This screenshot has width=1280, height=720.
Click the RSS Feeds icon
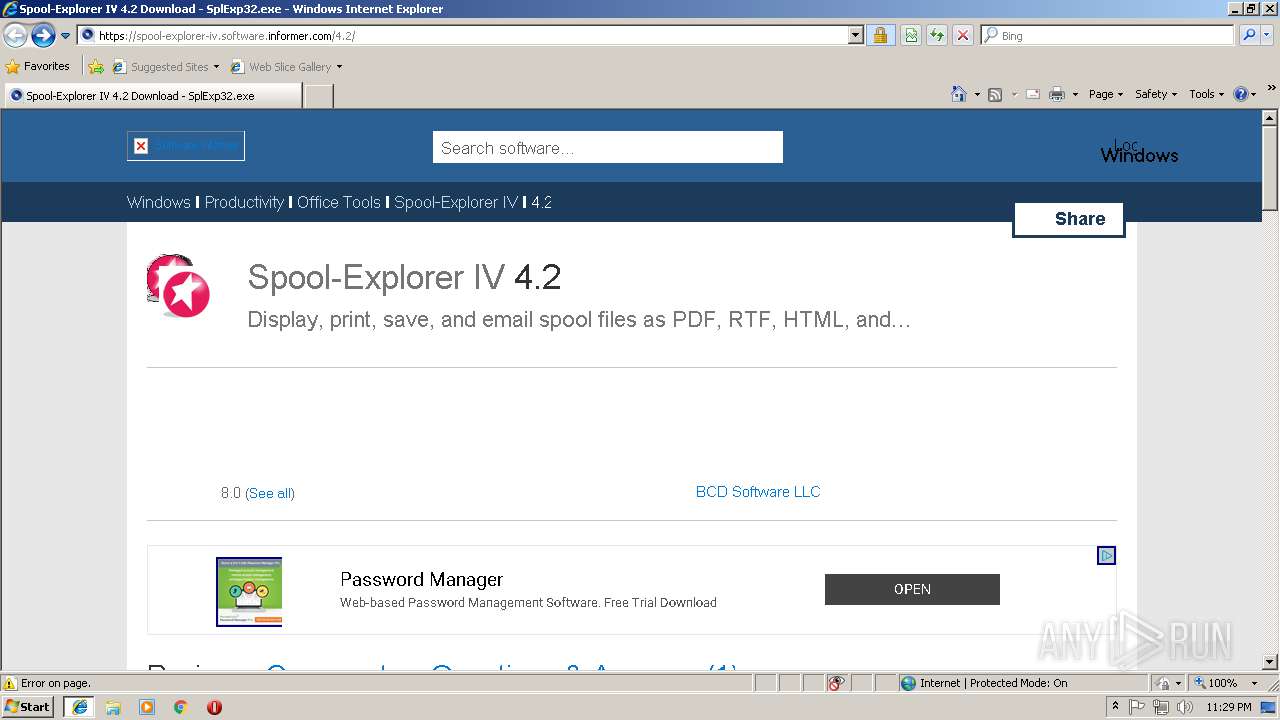995,94
